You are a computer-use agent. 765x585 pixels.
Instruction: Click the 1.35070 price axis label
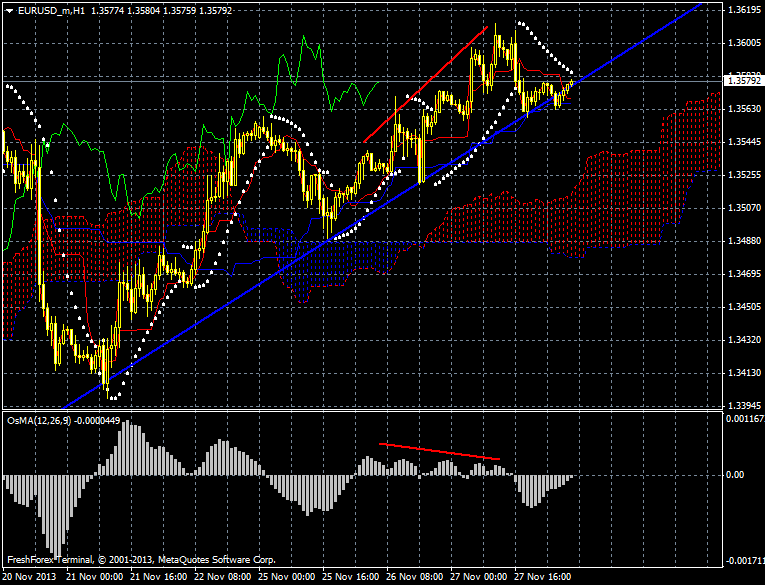(x=742, y=208)
